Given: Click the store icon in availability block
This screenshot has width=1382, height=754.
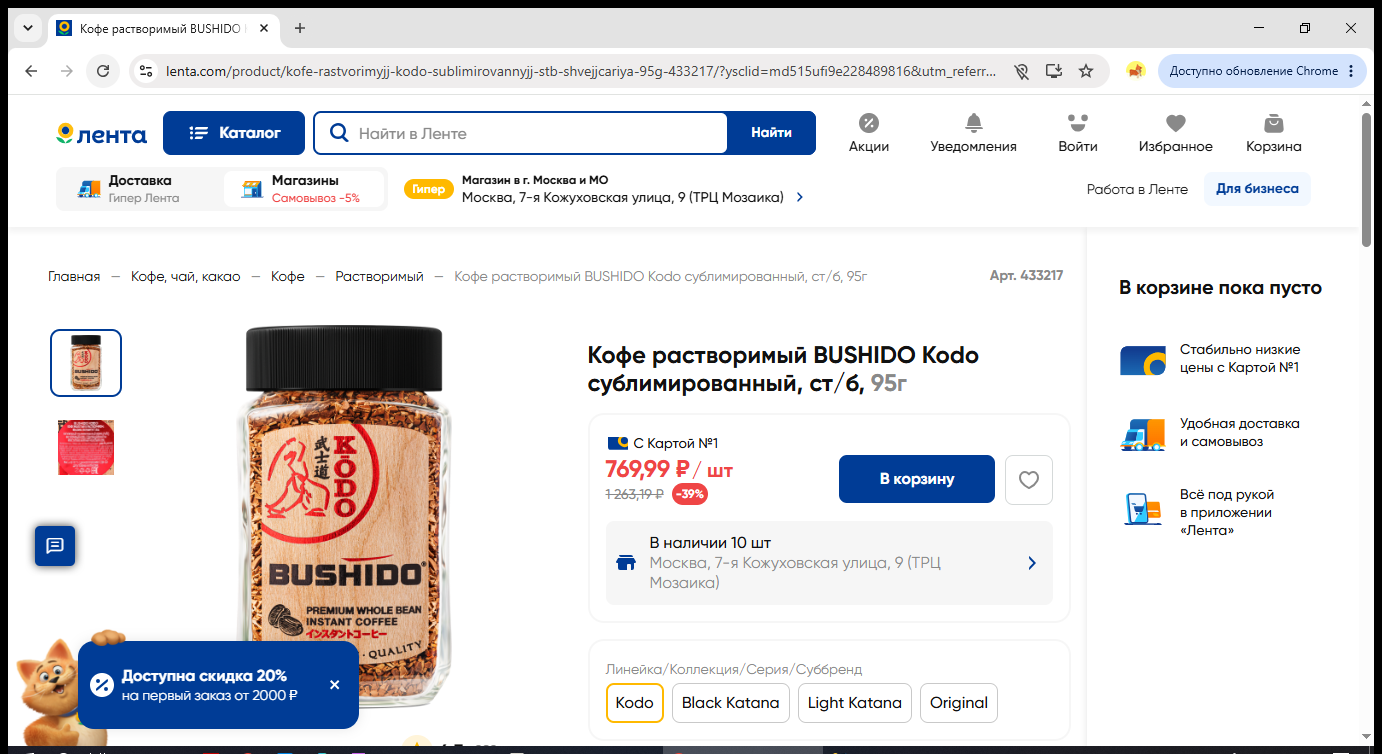Looking at the screenshot, I should 627,563.
